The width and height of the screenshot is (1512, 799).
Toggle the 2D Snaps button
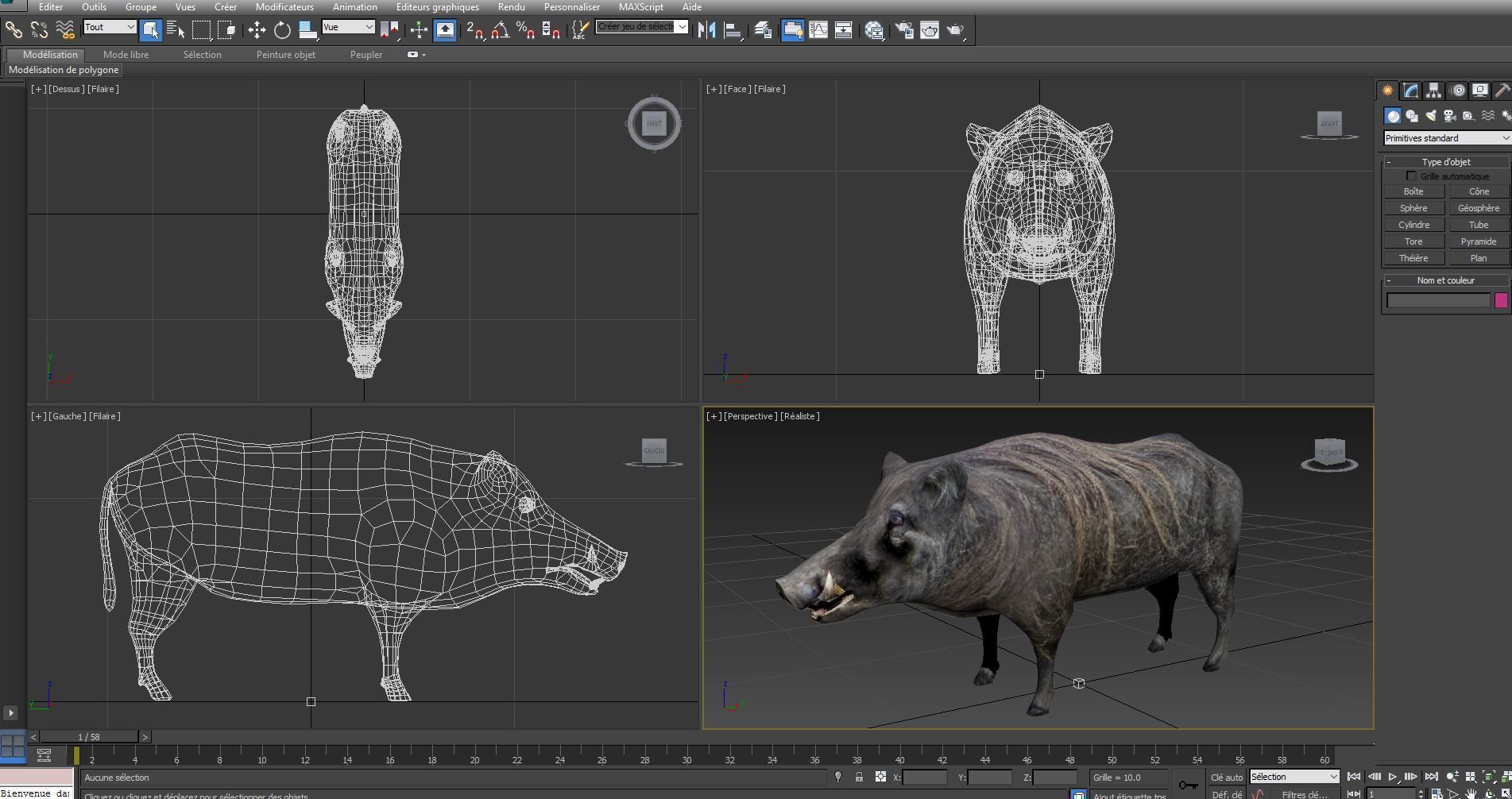(475, 30)
